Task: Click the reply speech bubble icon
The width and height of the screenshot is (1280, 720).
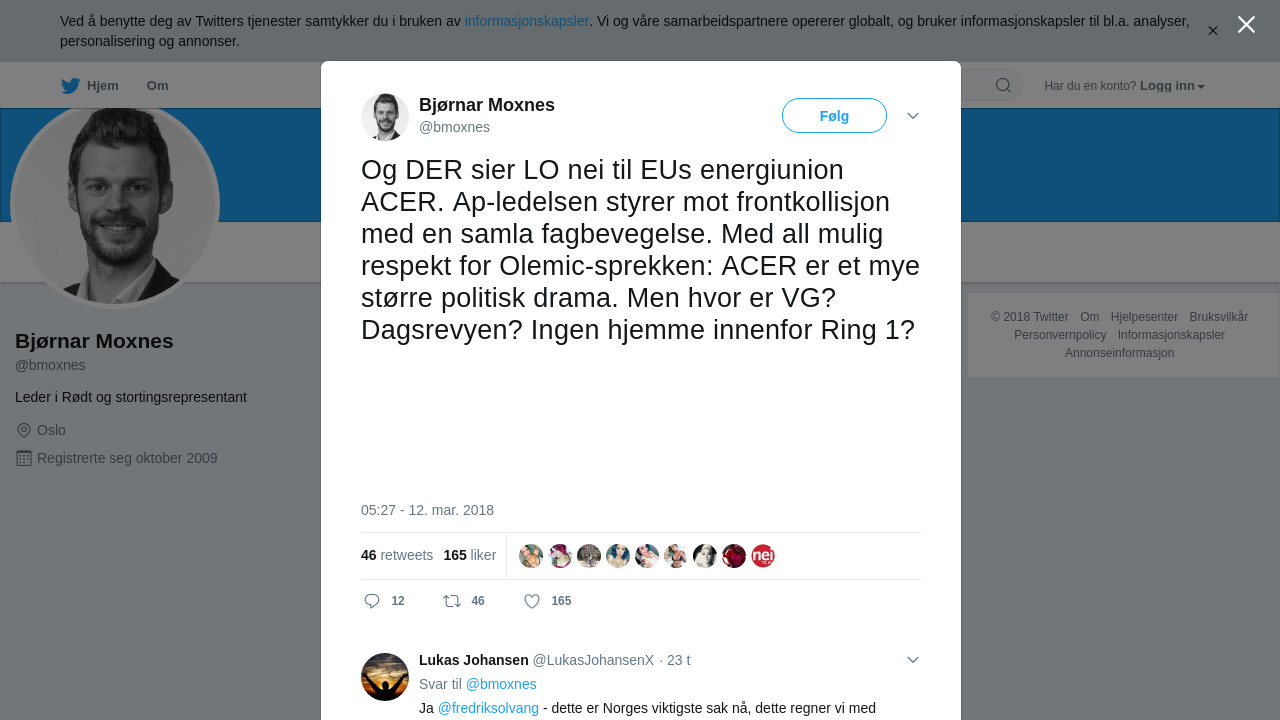Action: (372, 601)
